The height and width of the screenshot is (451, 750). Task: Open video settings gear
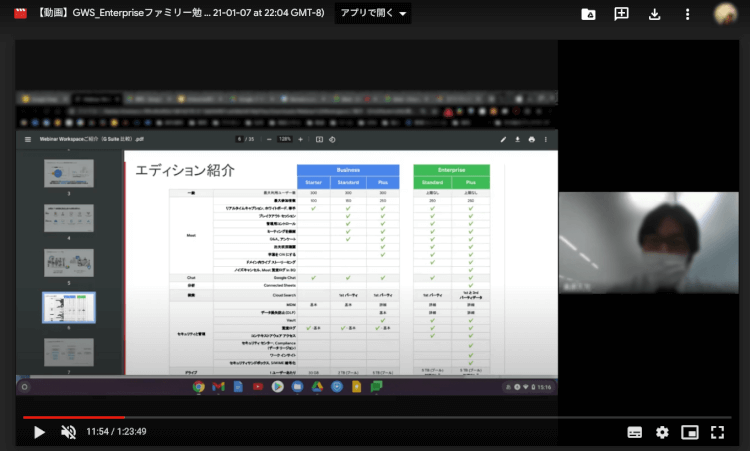point(662,432)
